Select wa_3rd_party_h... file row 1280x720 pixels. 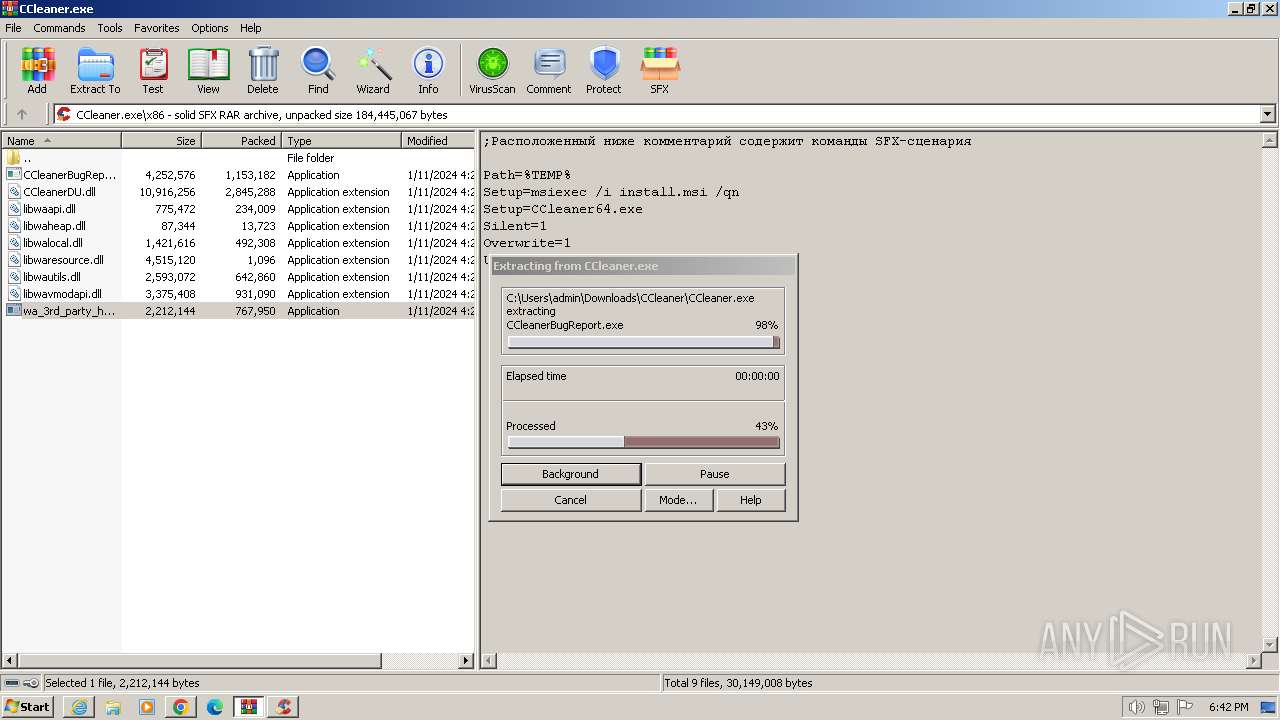[x=238, y=311]
